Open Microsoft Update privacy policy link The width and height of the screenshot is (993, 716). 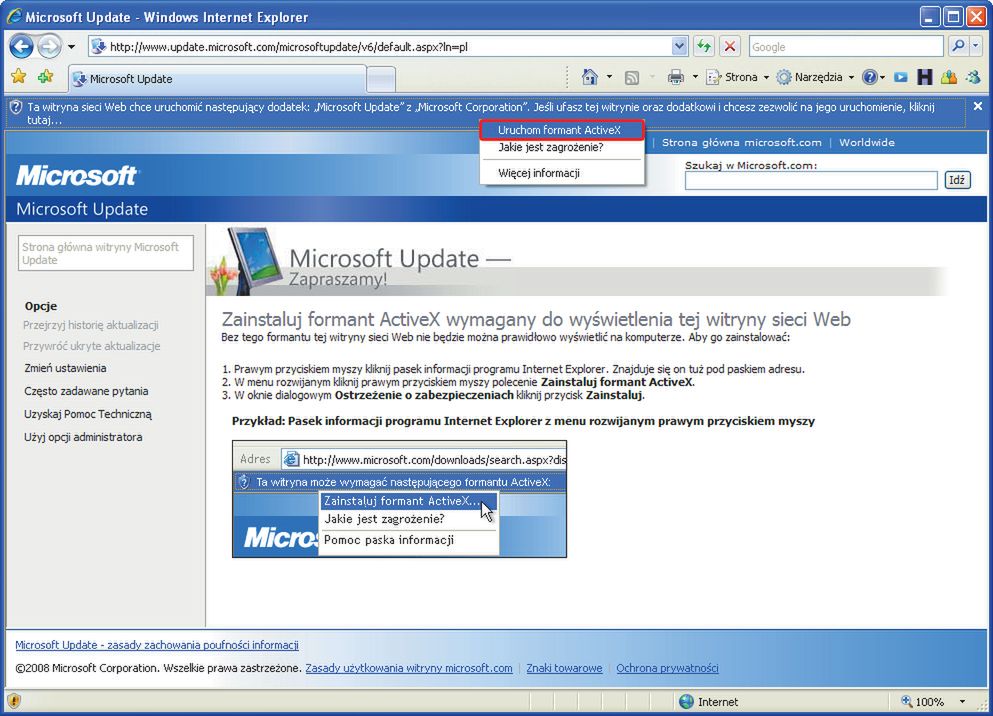tap(157, 644)
